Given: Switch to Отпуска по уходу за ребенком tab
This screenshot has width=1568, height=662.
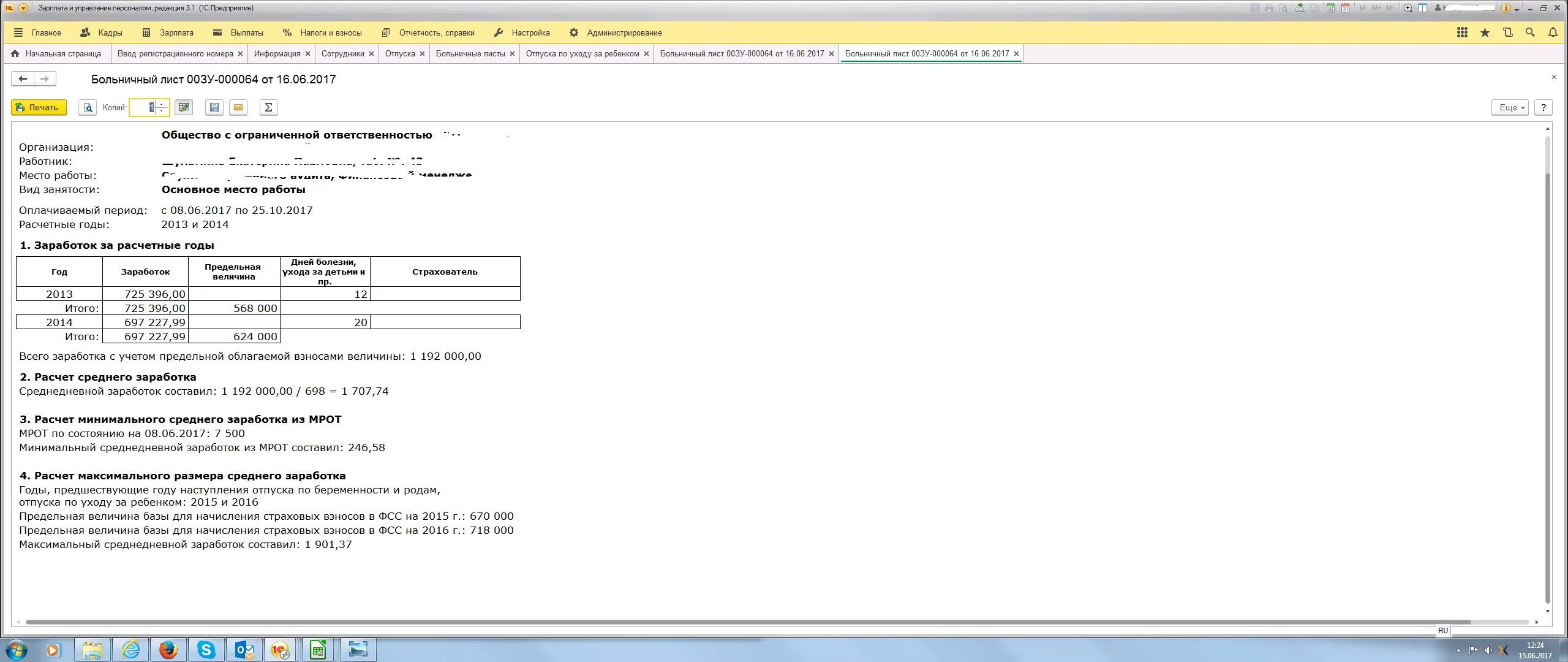Looking at the screenshot, I should point(582,54).
